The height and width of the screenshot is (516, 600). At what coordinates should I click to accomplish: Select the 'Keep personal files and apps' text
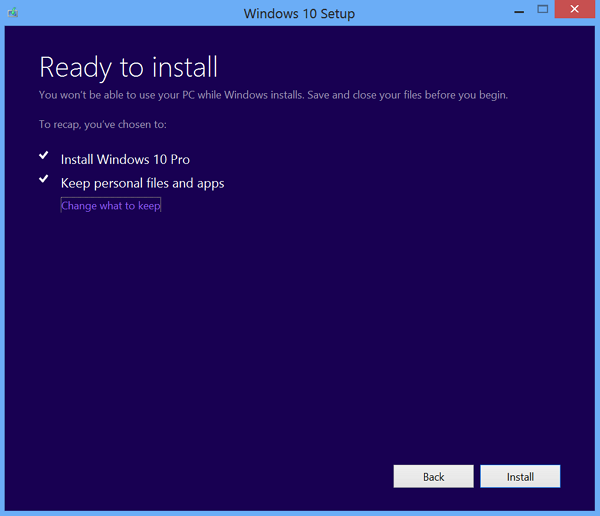coord(142,183)
